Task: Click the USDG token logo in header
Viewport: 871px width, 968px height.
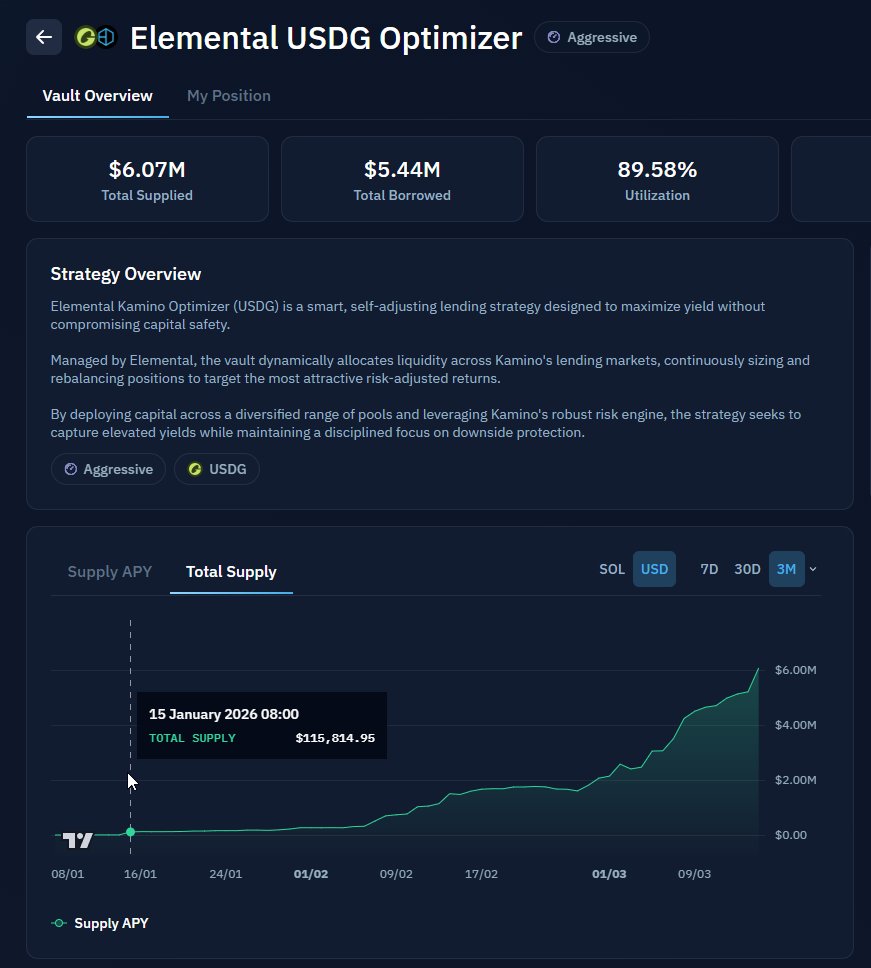Action: [86, 37]
